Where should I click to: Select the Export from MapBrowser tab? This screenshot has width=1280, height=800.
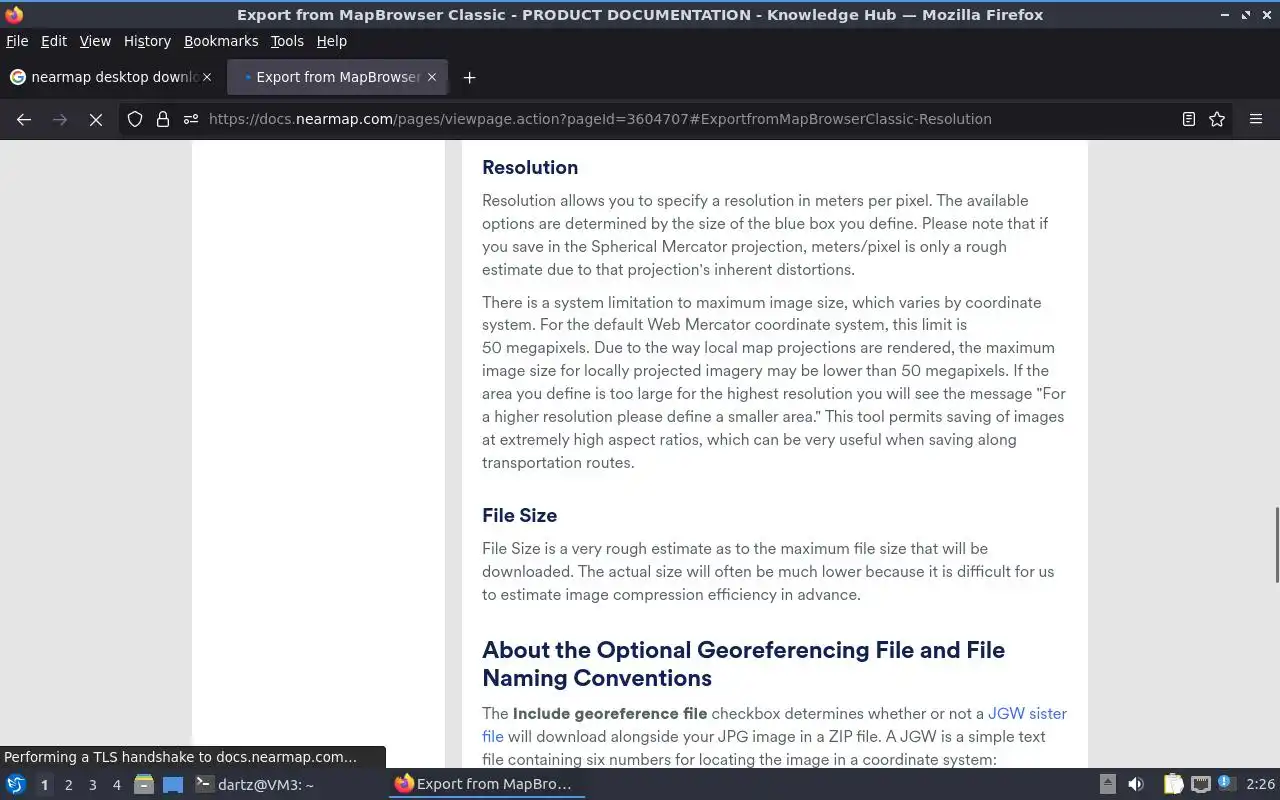[x=338, y=77]
